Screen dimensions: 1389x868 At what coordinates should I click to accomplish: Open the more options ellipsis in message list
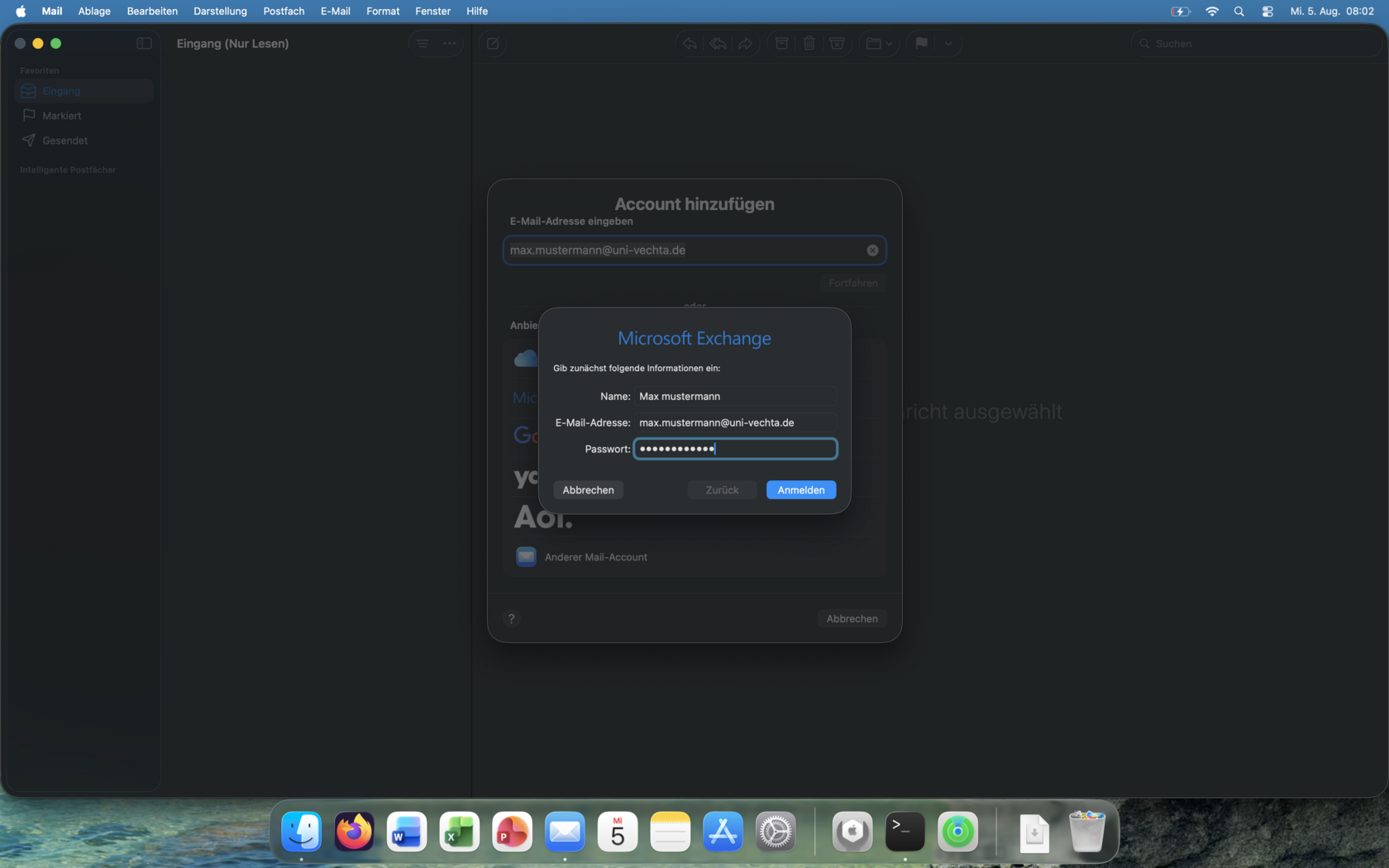449,44
